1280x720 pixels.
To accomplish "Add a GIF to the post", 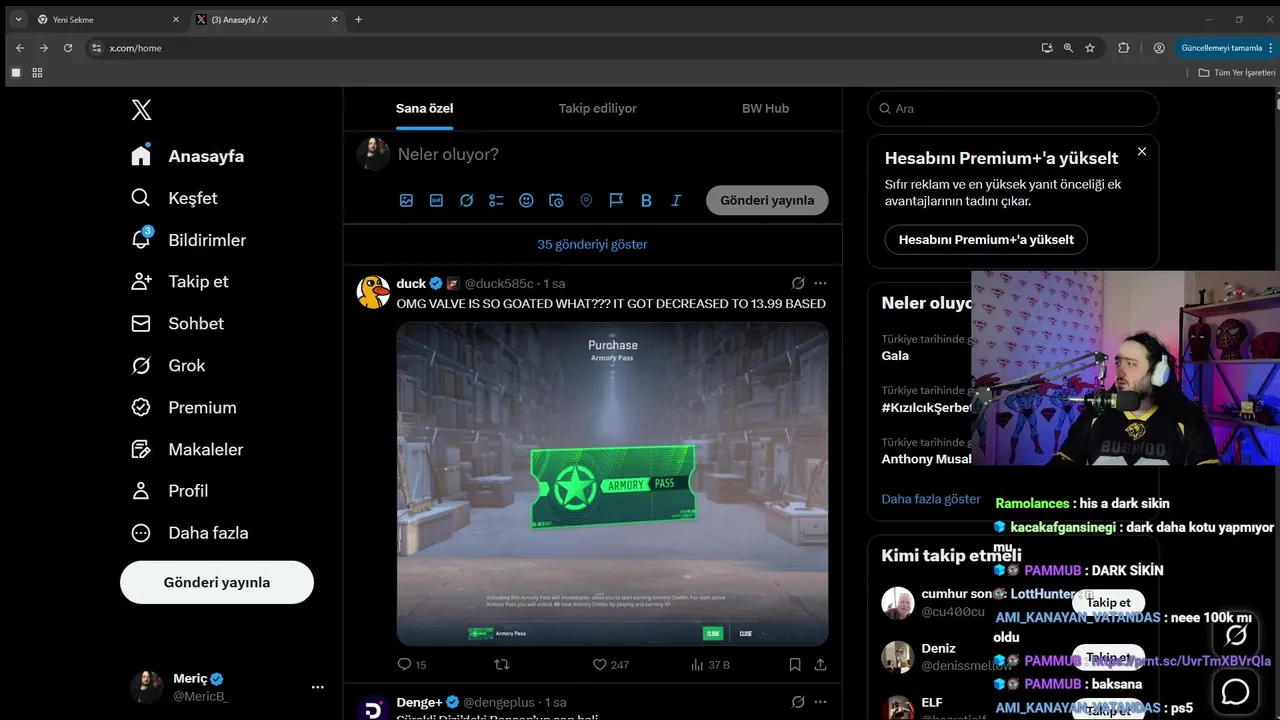I will (x=436, y=201).
